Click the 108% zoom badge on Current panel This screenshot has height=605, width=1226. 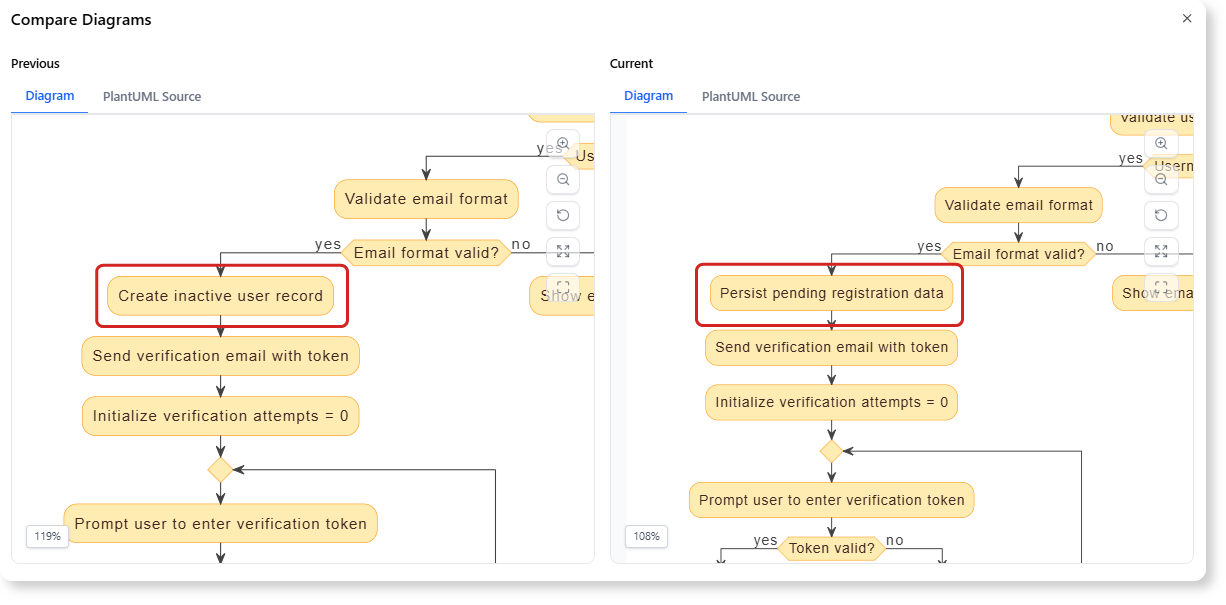coord(646,536)
